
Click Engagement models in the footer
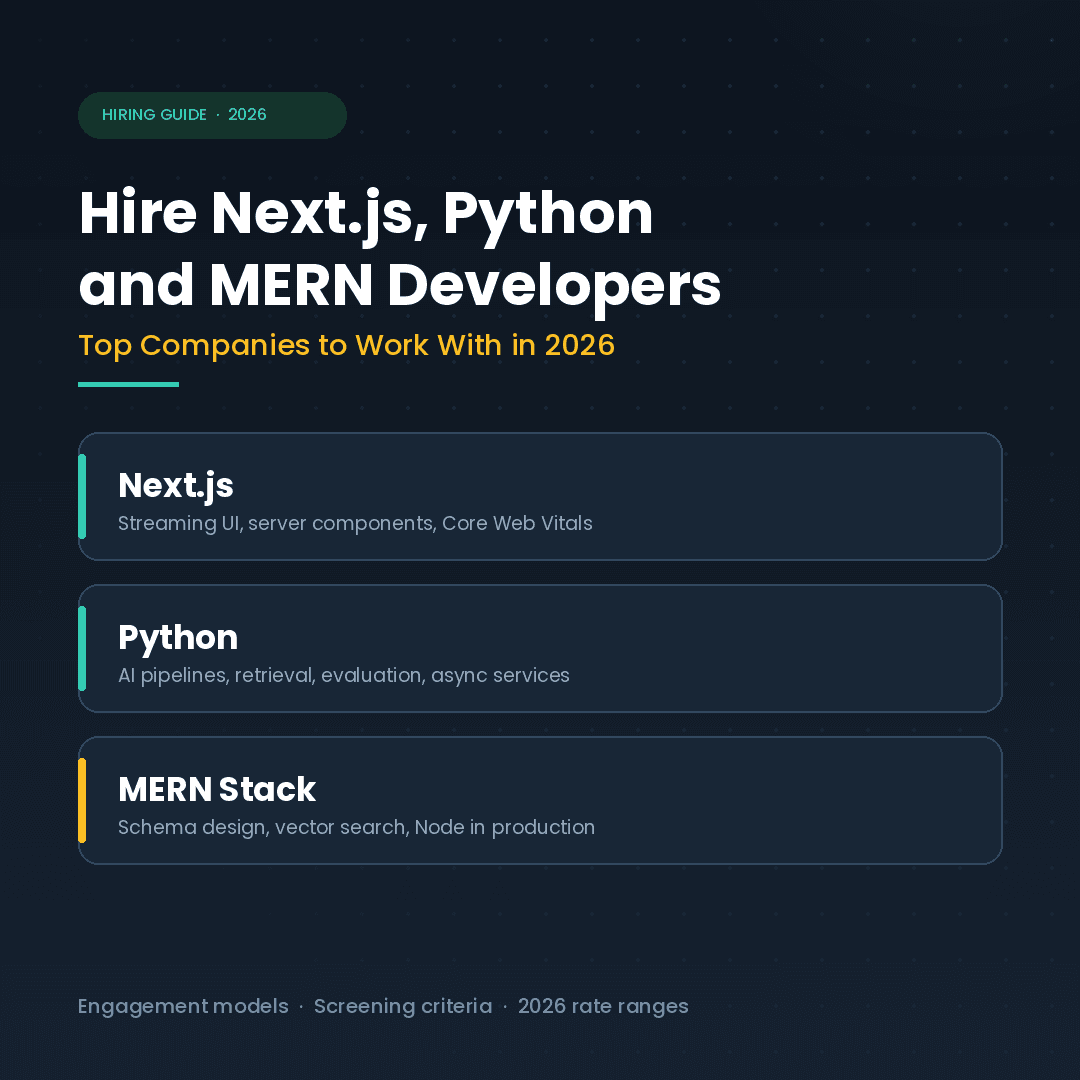pos(183,1006)
